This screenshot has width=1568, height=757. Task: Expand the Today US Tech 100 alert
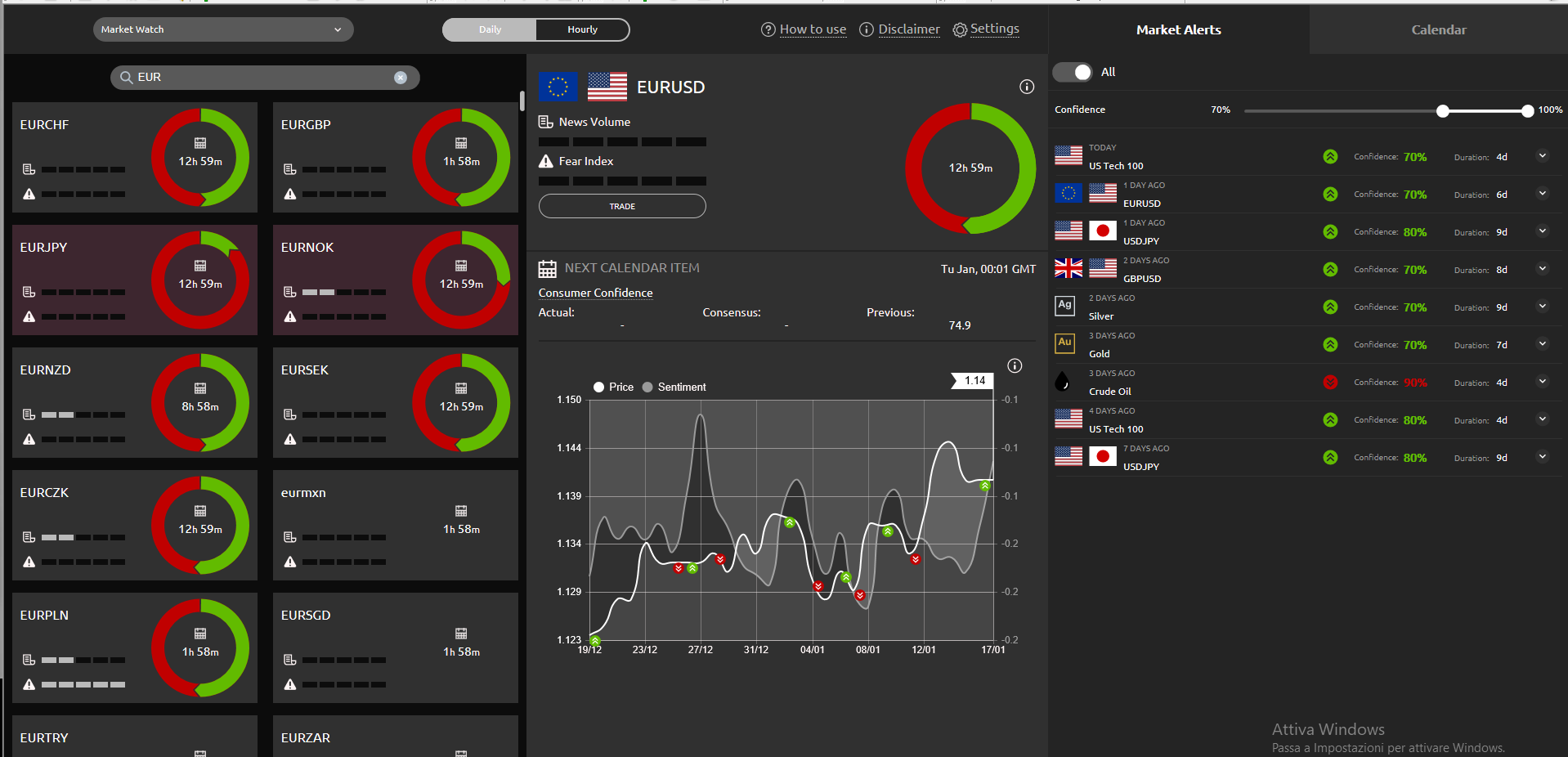[x=1542, y=156]
